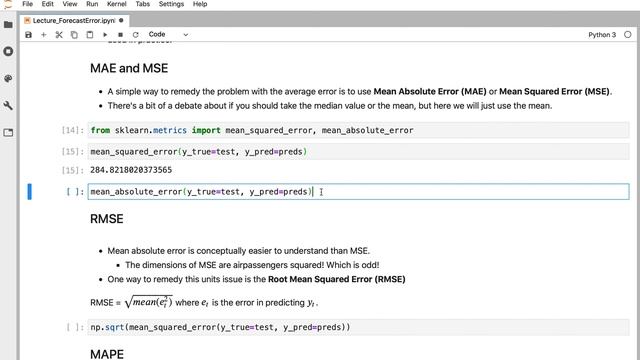Open the Commands palette sidebar icon
The image size is (640, 360).
pos(8,78)
